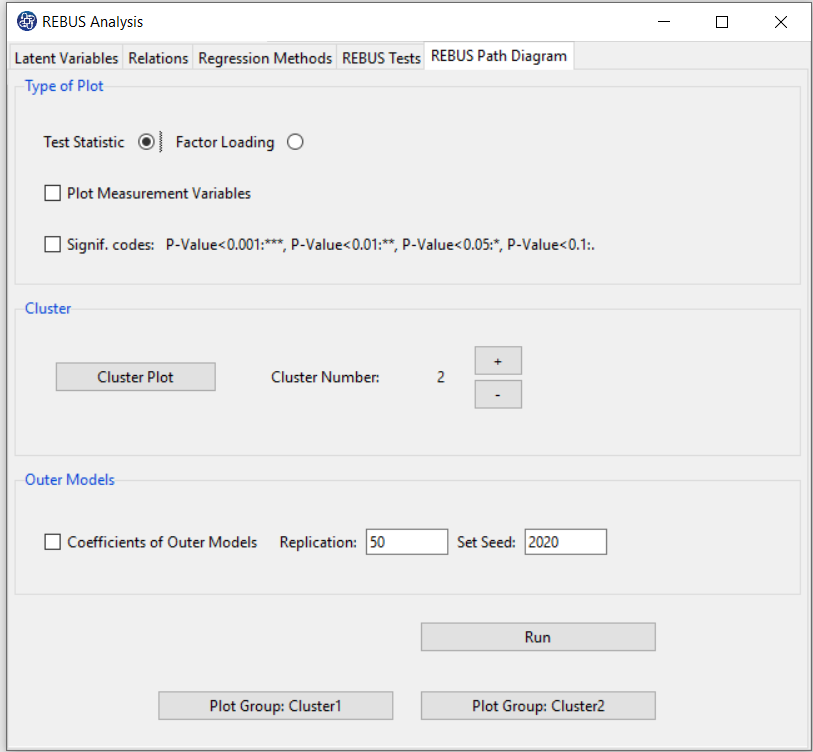
Task: Select the Factor Loading radio button
Action: click(x=295, y=142)
